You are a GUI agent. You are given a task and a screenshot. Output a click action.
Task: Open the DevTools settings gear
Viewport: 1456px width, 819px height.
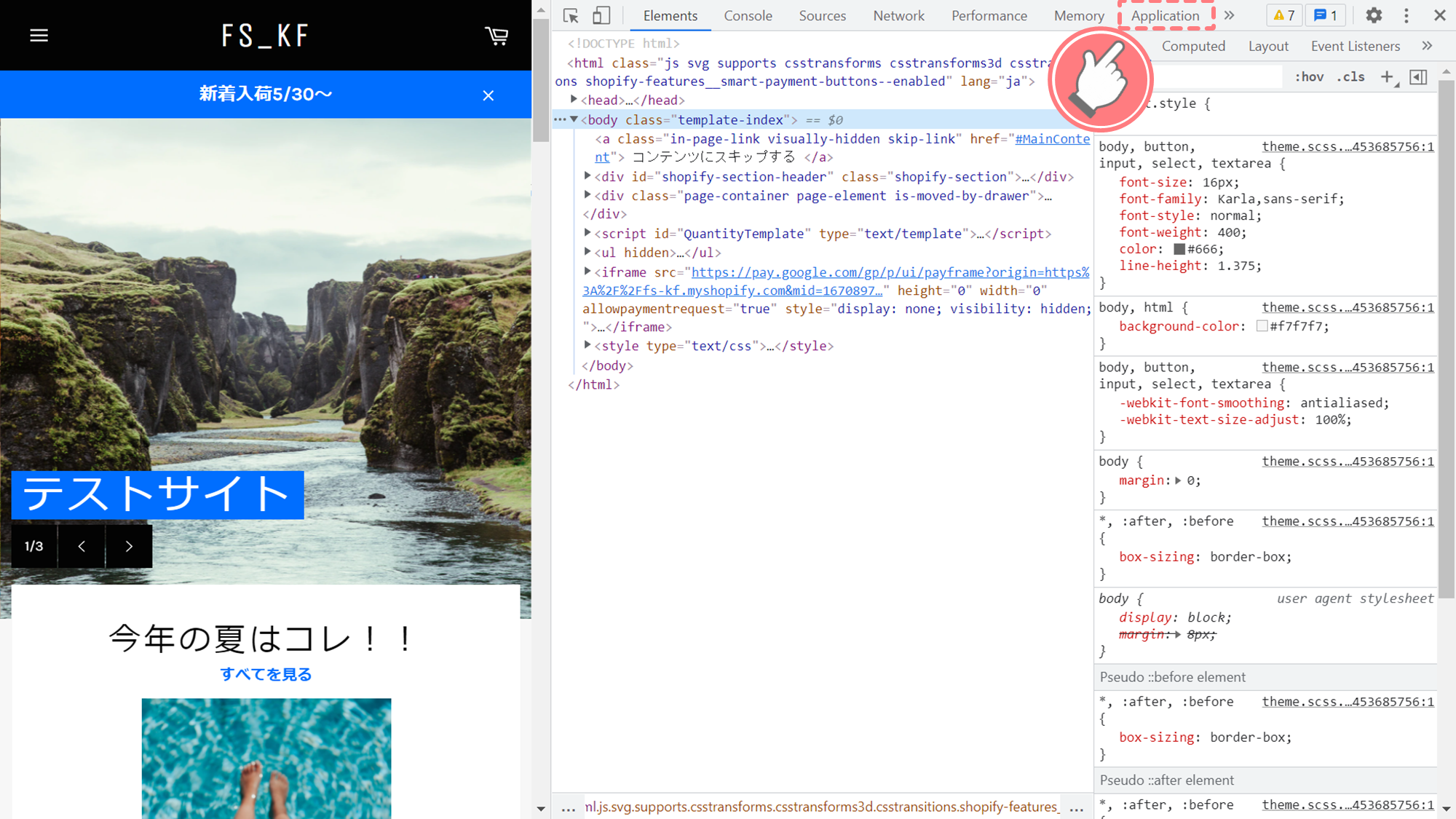click(x=1374, y=15)
